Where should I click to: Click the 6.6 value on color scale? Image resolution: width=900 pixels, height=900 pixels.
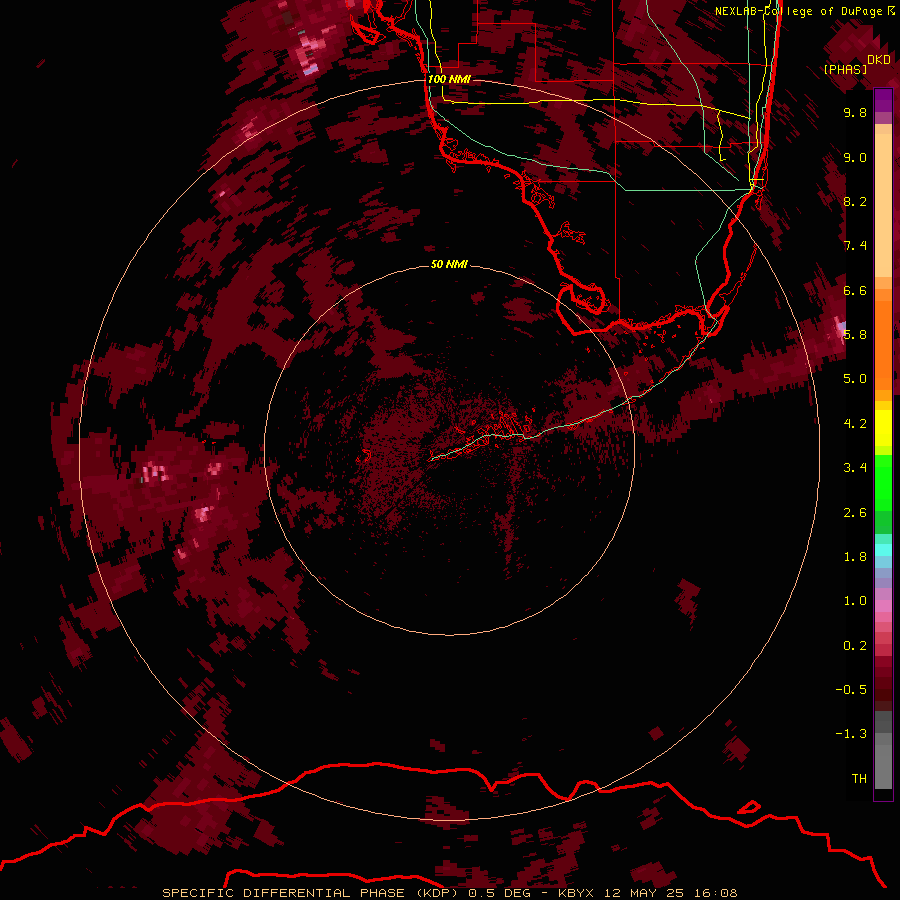[x=855, y=290]
